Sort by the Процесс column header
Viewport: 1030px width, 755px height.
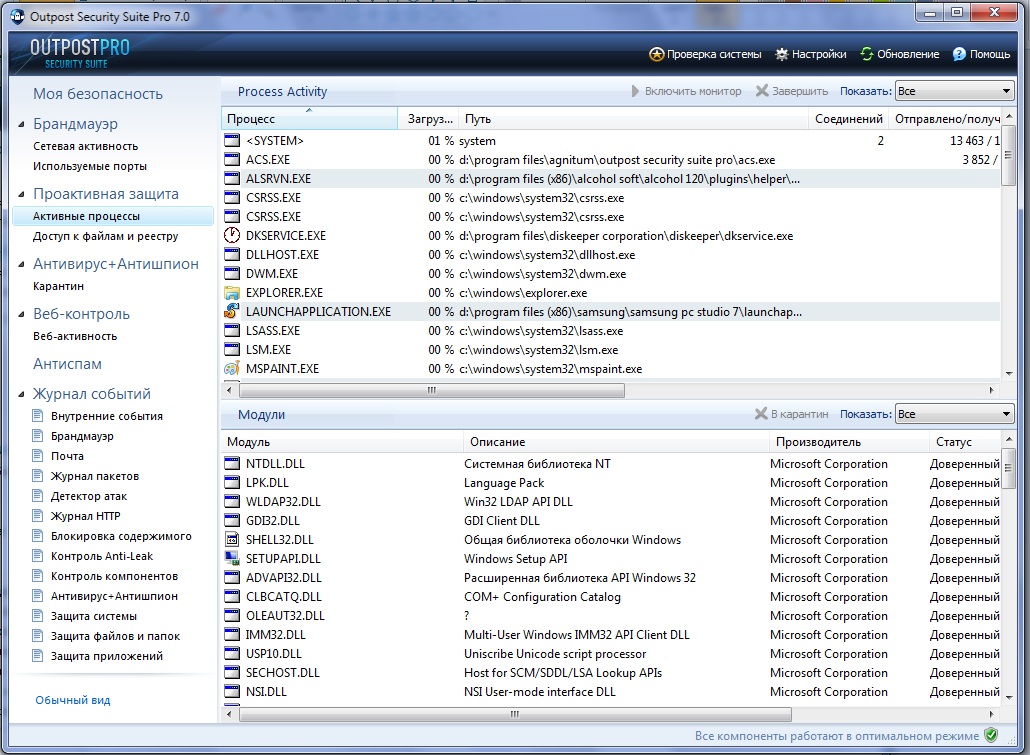click(x=309, y=118)
